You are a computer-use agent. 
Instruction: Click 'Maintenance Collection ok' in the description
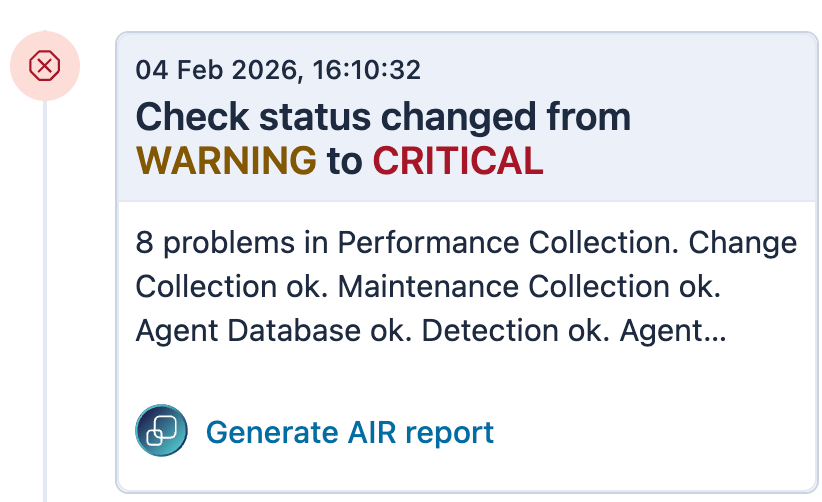[528, 286]
